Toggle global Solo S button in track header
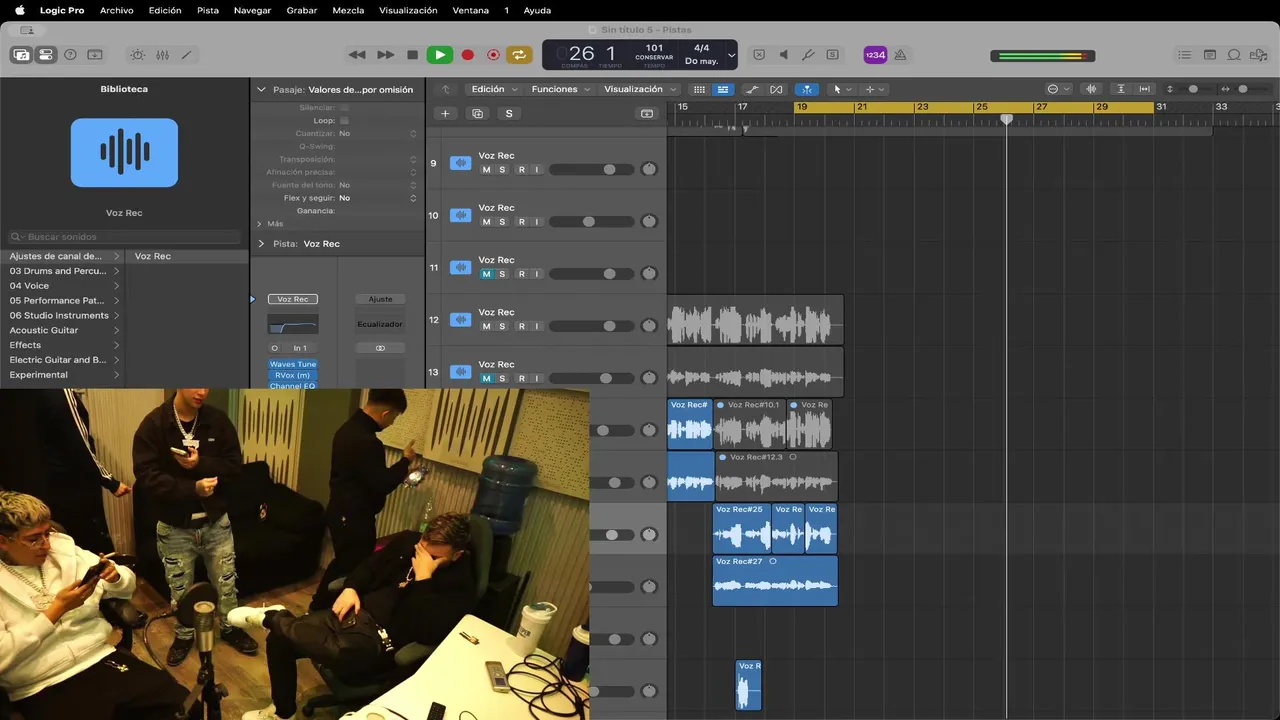 click(x=509, y=114)
